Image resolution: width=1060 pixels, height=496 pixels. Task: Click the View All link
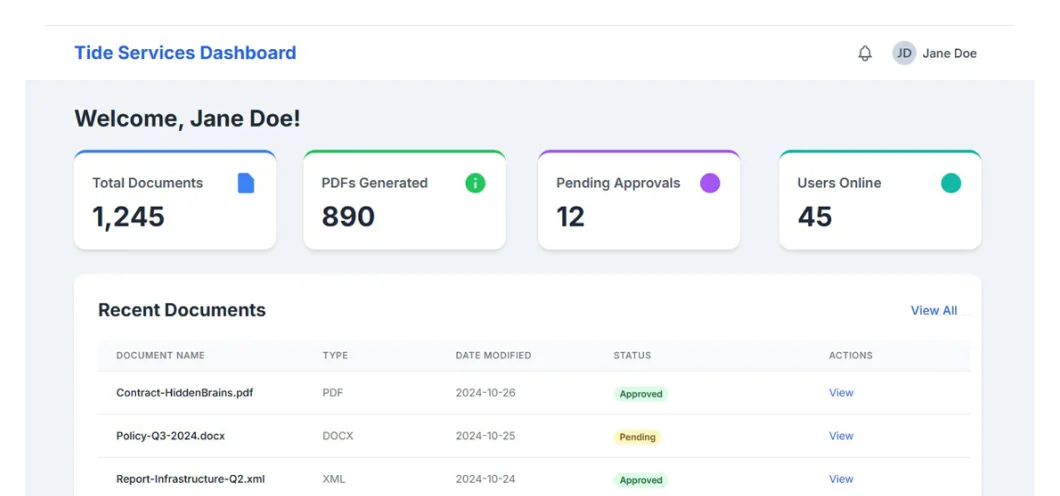coord(933,310)
